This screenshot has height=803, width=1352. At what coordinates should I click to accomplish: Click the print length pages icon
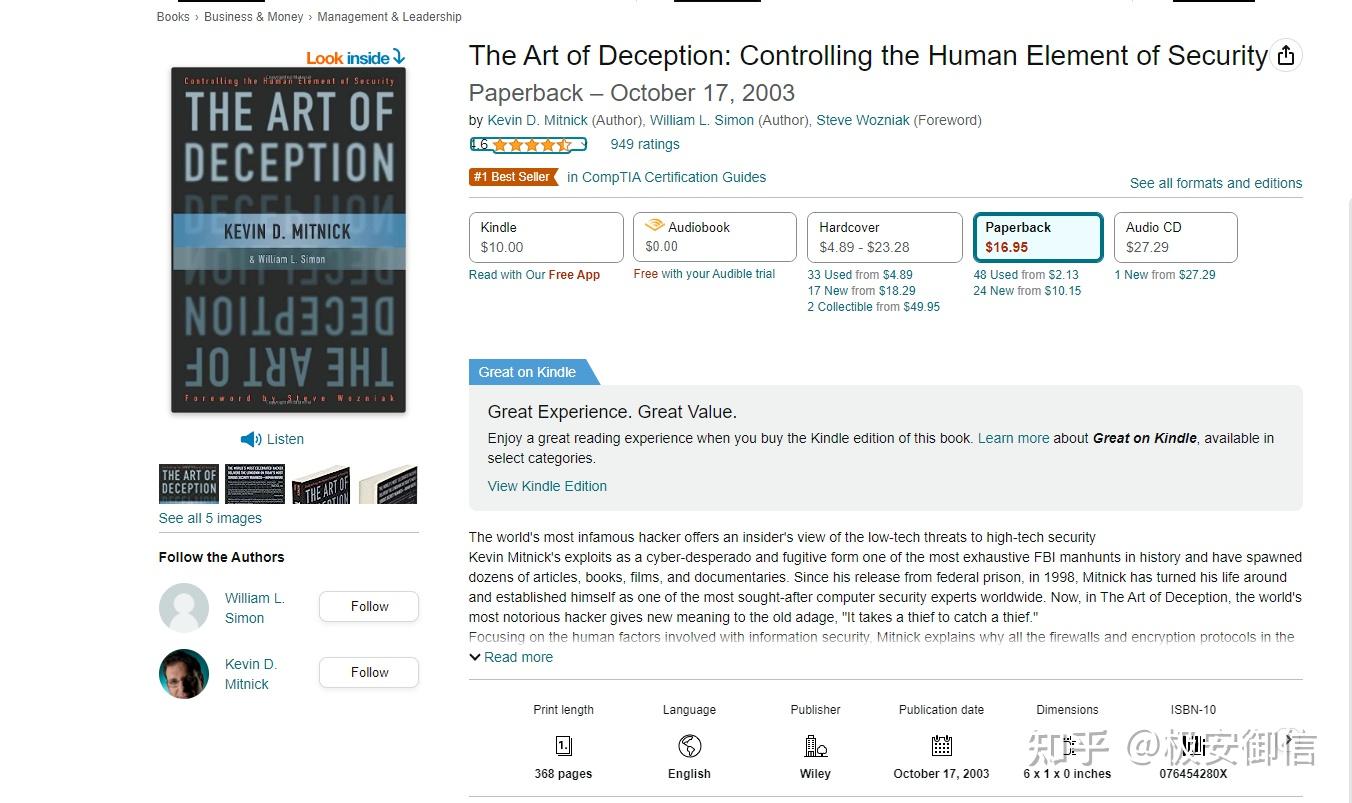(563, 746)
